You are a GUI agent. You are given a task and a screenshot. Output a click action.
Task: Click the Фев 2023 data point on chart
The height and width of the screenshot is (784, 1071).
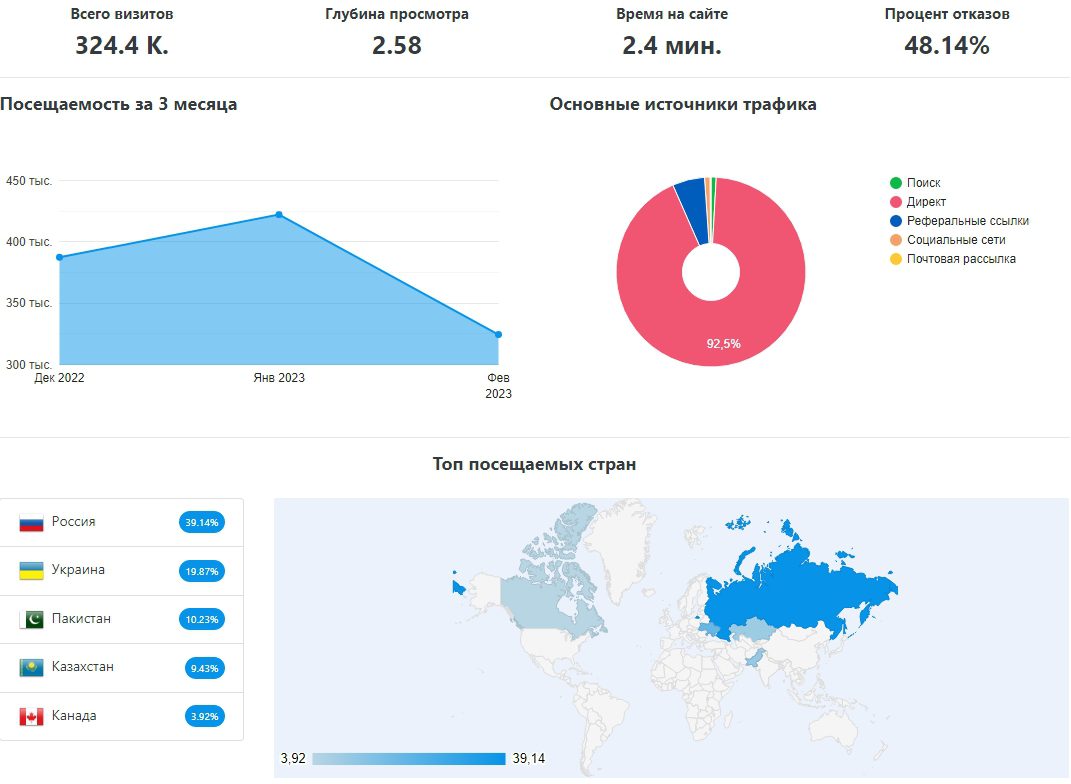tap(498, 335)
